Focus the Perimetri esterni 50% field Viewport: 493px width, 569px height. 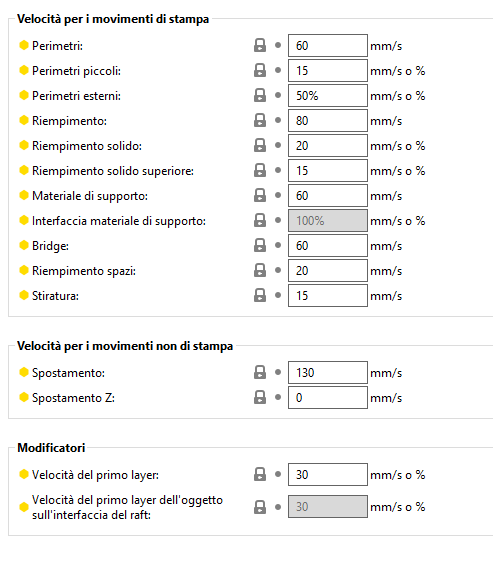click(328, 95)
